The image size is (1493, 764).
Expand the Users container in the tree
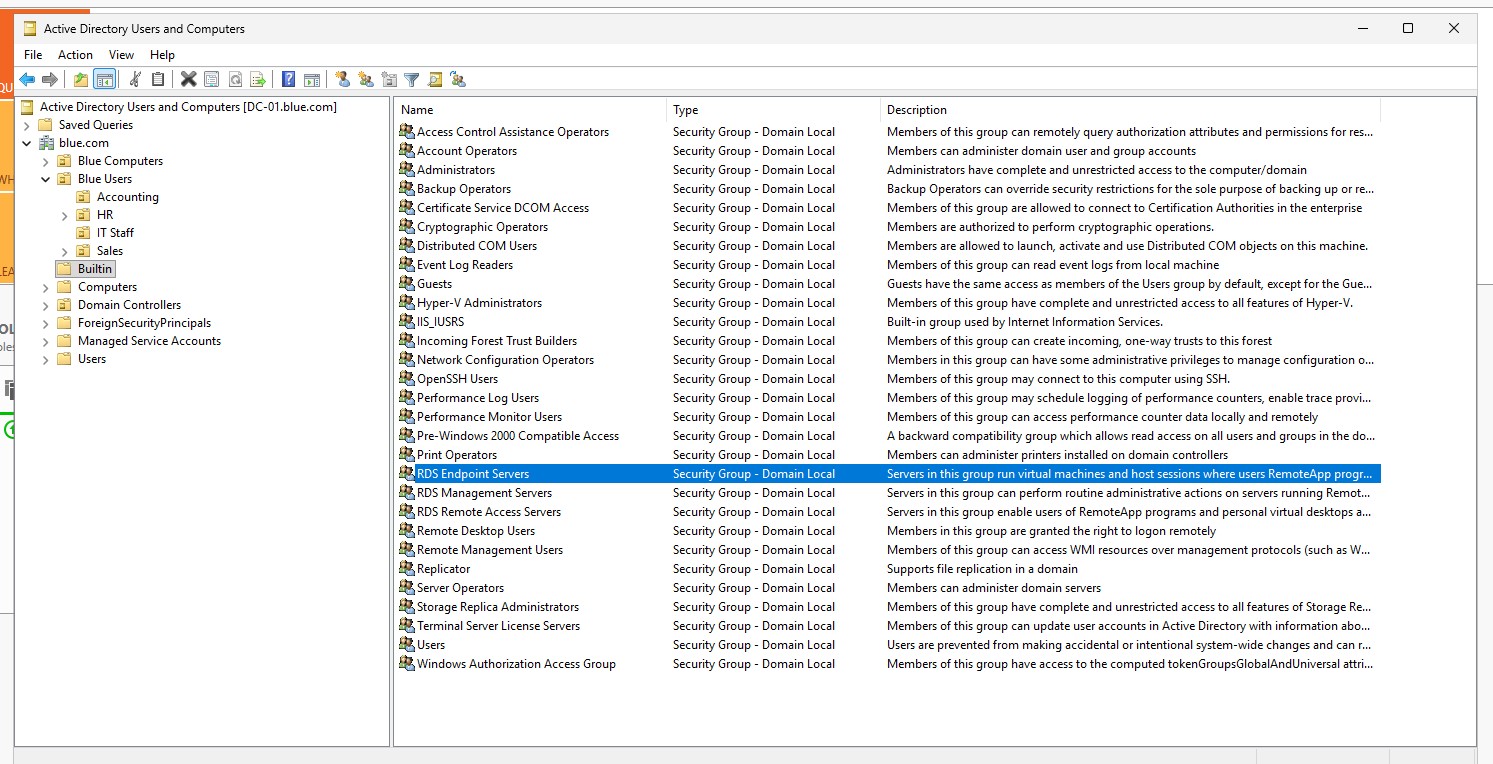click(46, 359)
